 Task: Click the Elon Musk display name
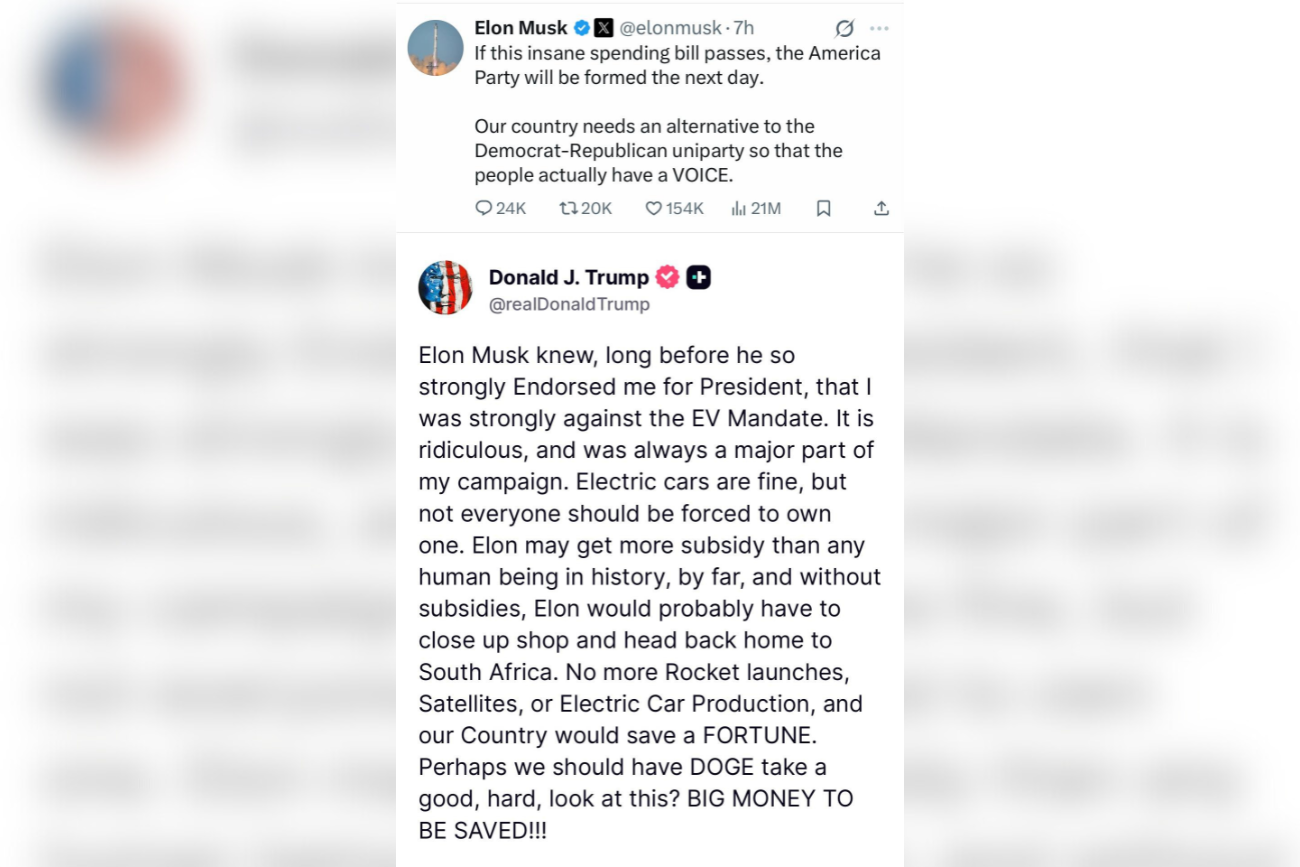pos(520,28)
